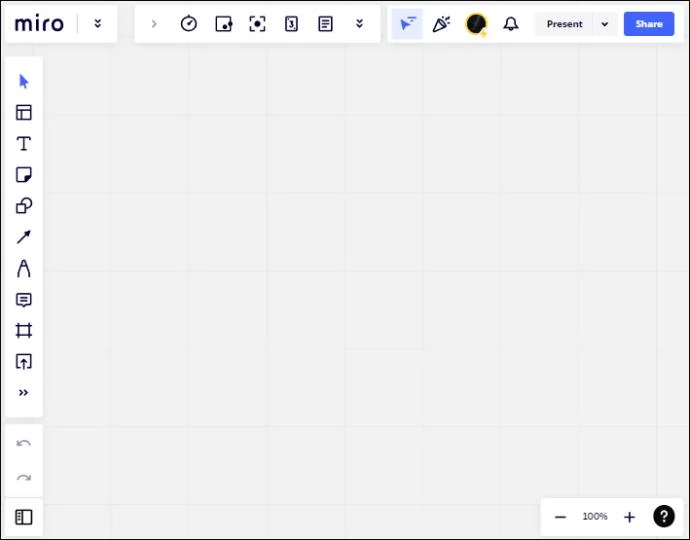Select the Frame tool

tap(24, 331)
